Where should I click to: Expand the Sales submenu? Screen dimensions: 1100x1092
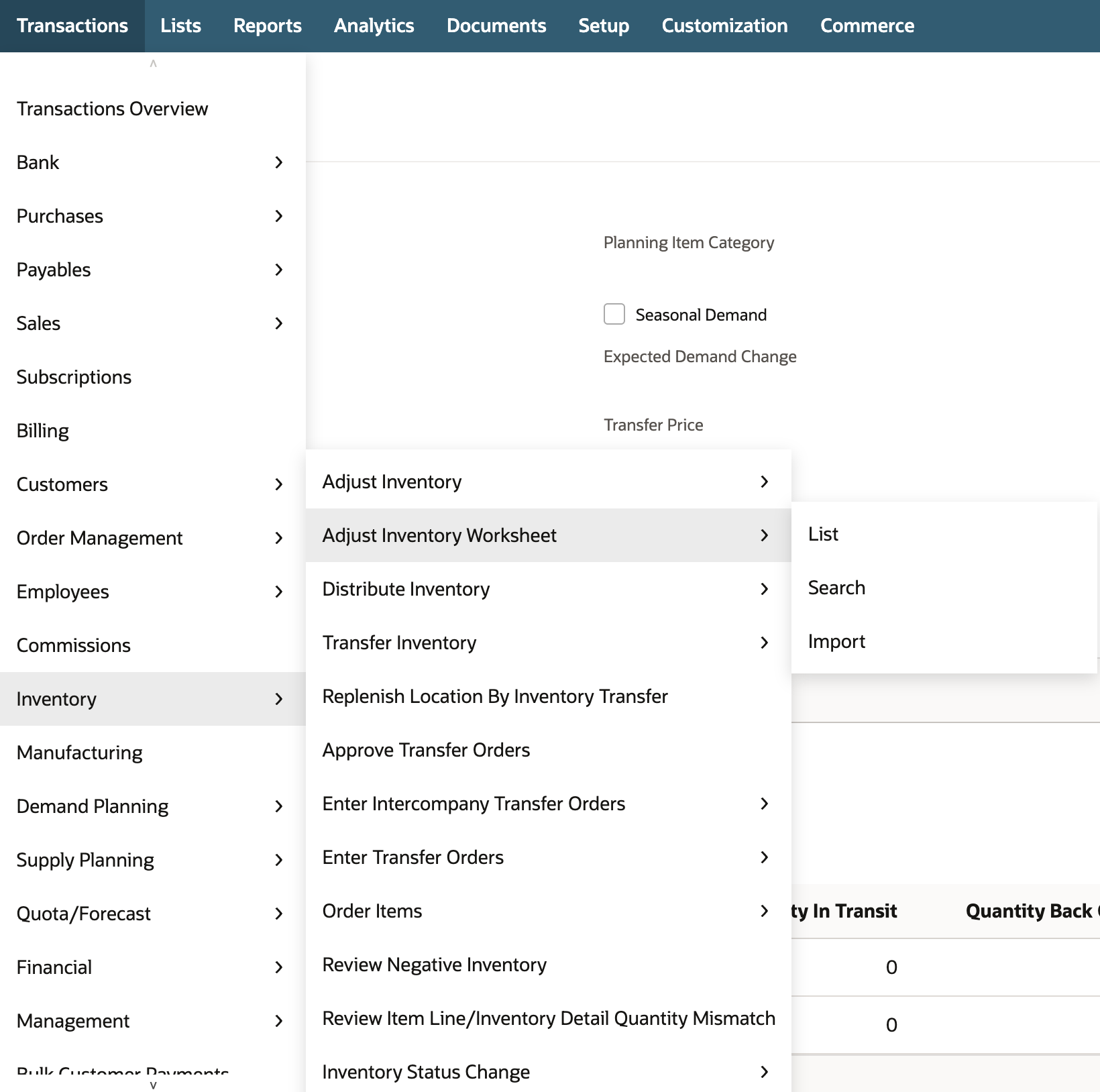click(x=153, y=323)
